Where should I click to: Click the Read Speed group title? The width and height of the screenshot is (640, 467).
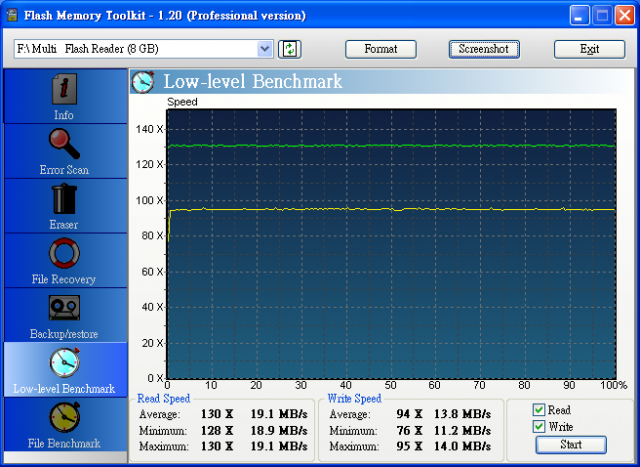(x=164, y=398)
